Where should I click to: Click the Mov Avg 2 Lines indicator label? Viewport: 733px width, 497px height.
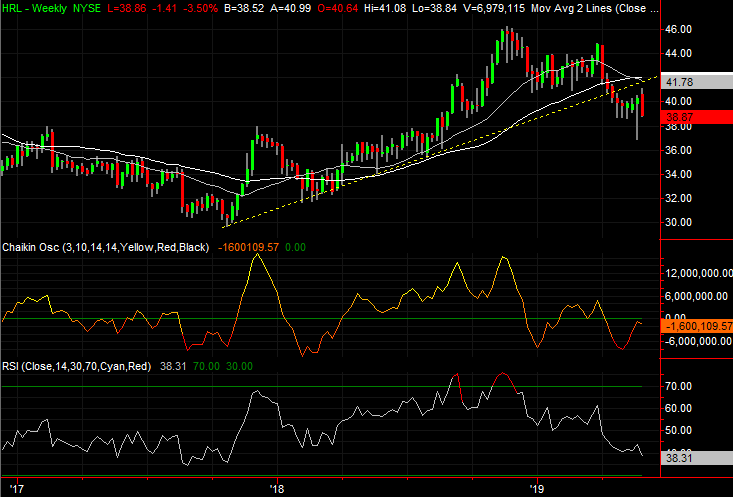coord(595,8)
